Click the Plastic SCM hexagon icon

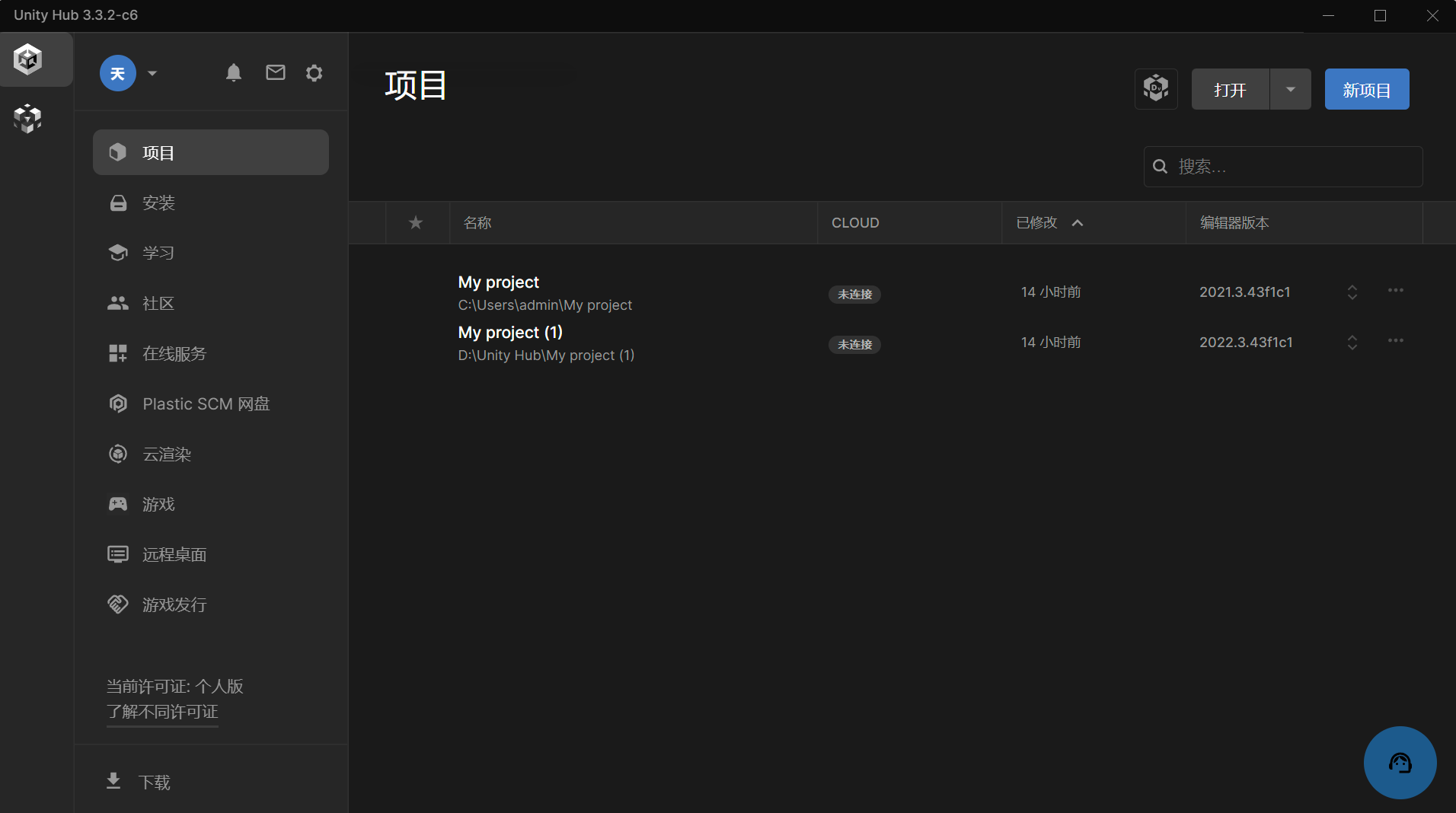point(118,403)
